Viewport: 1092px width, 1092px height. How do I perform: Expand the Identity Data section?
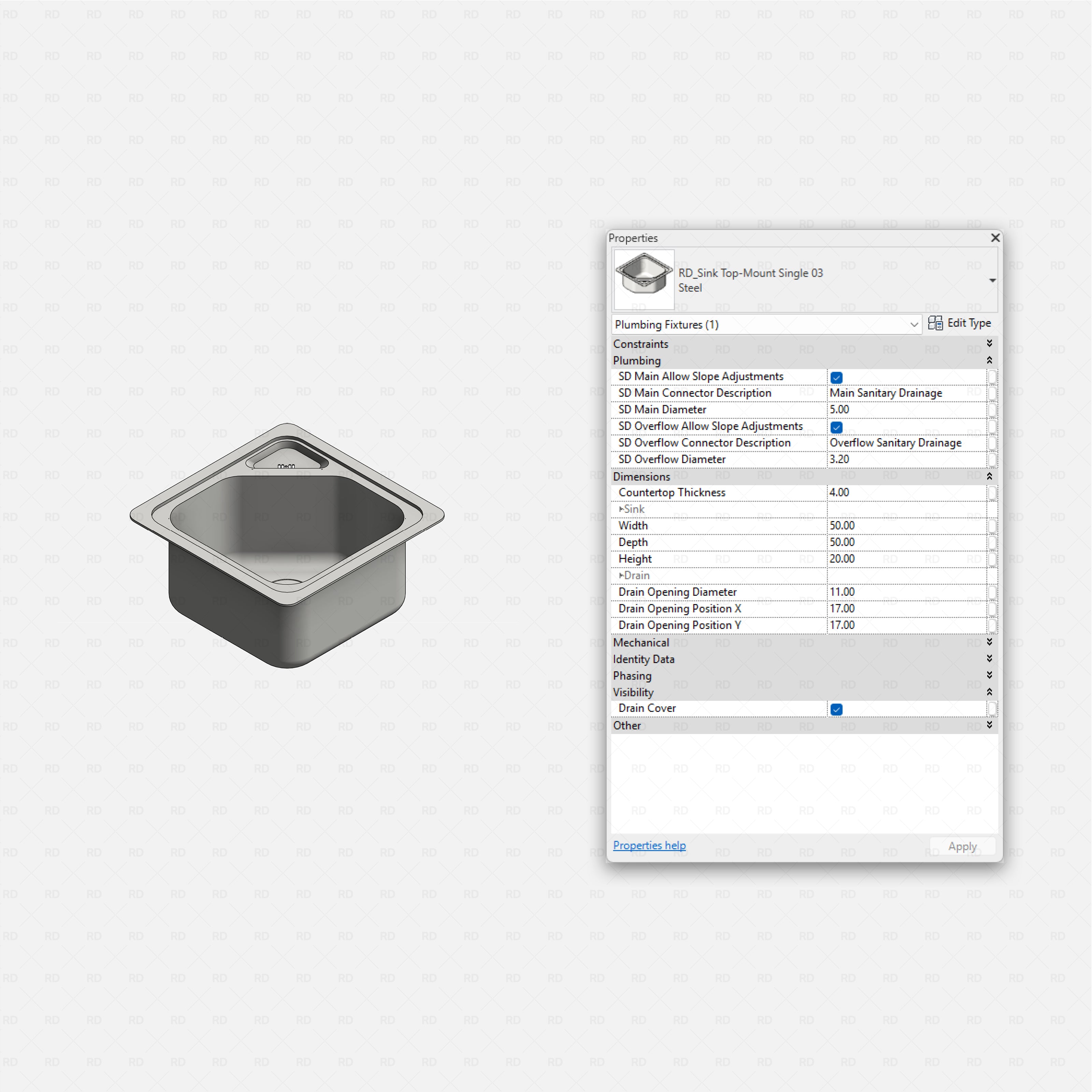(990, 659)
